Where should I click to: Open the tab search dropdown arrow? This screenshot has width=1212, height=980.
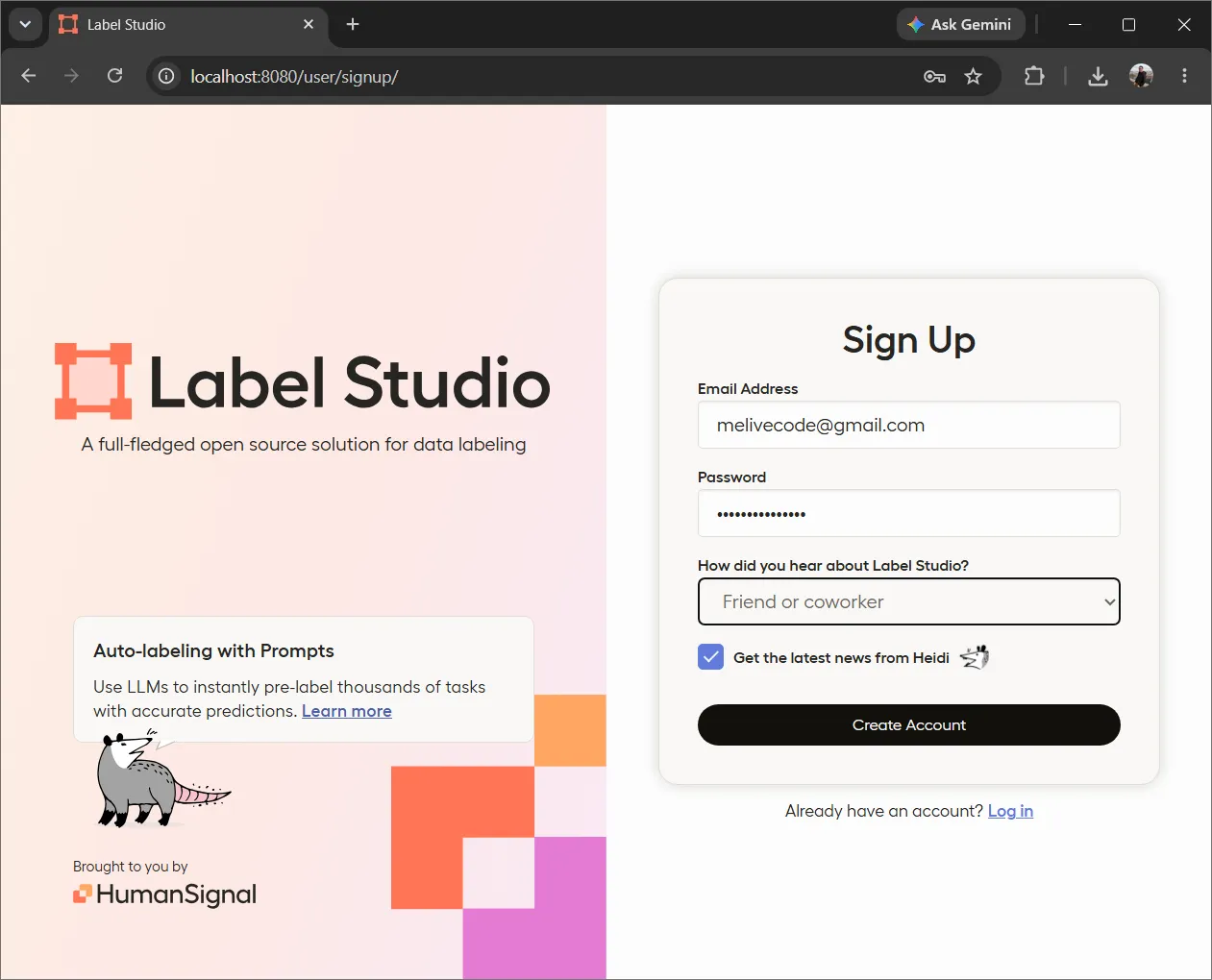[x=25, y=24]
